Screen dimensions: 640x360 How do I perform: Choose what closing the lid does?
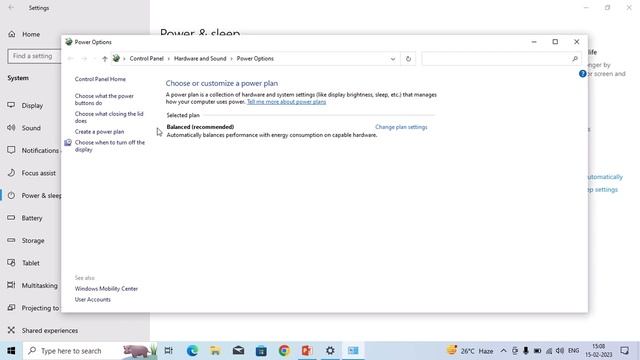[x=109, y=118]
